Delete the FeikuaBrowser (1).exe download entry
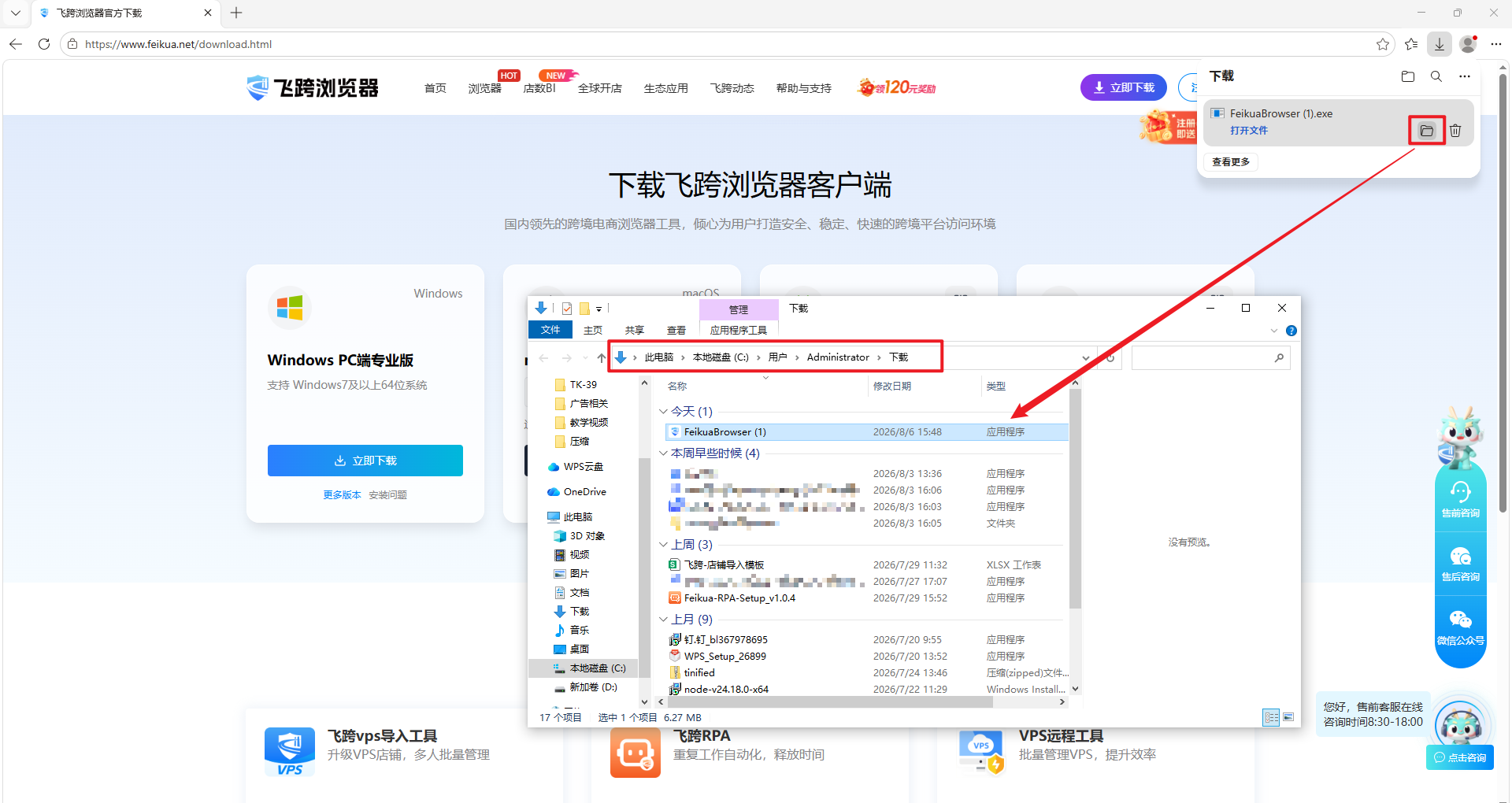1512x803 pixels. click(x=1455, y=131)
